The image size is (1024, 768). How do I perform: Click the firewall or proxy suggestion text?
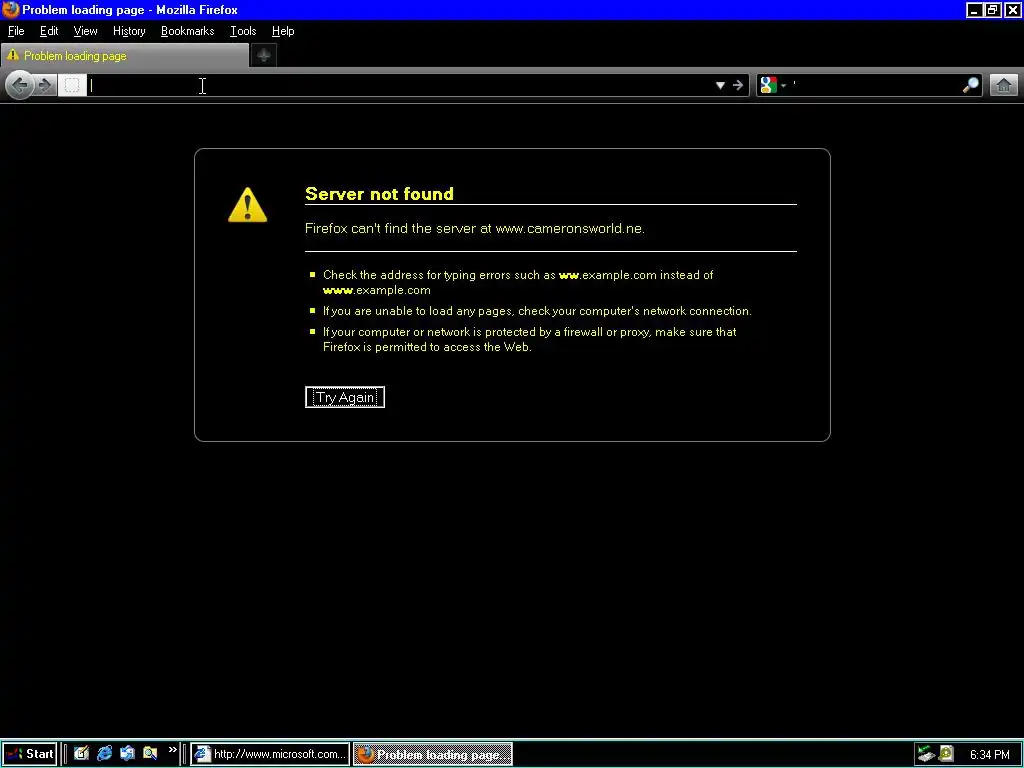(x=530, y=339)
